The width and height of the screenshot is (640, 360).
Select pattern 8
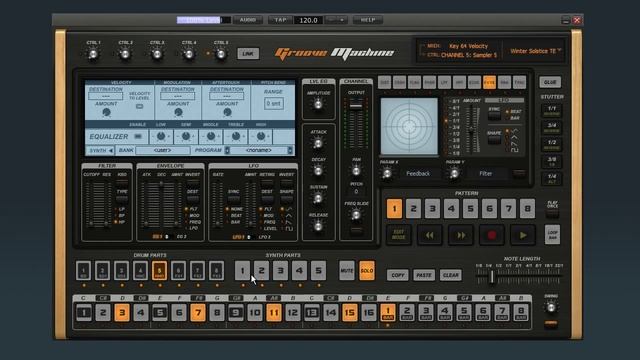pos(527,209)
